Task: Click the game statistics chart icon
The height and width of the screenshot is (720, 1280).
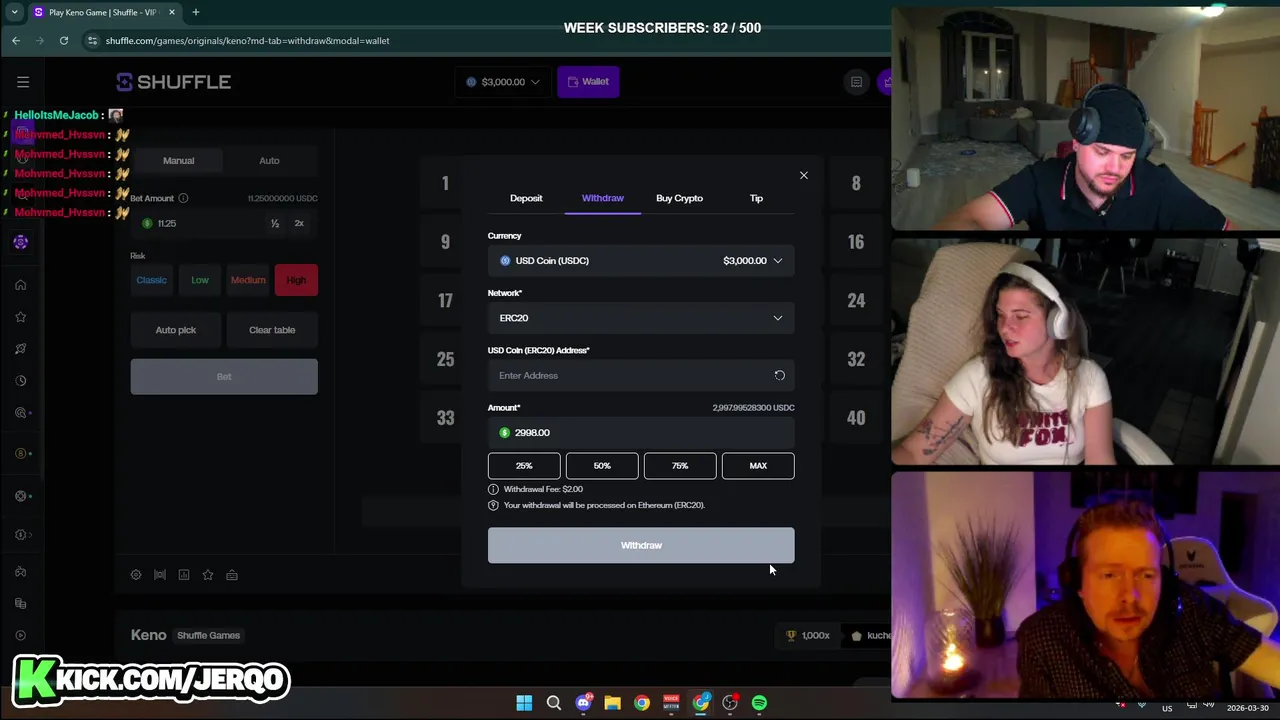Action: 184,575
